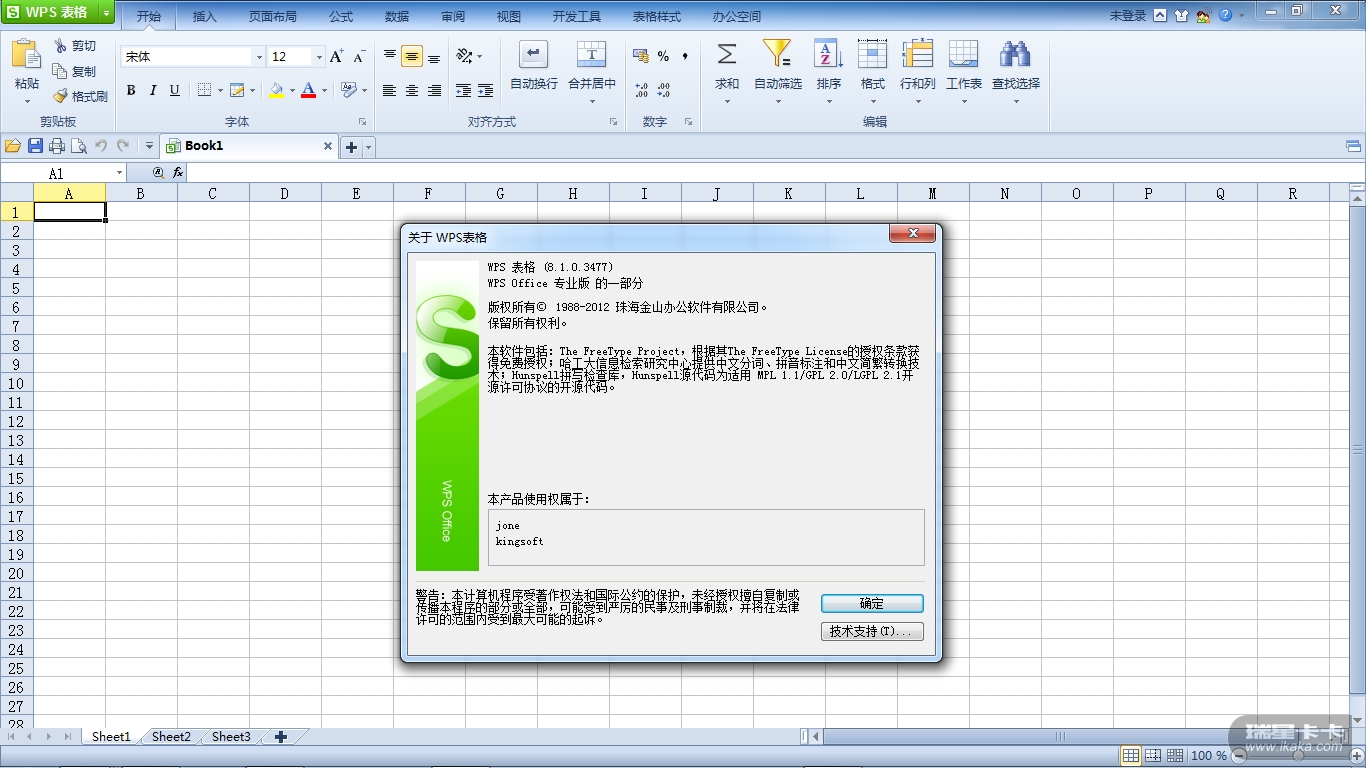Toggle underline formatting
This screenshot has width=1366, height=768.
[175, 90]
